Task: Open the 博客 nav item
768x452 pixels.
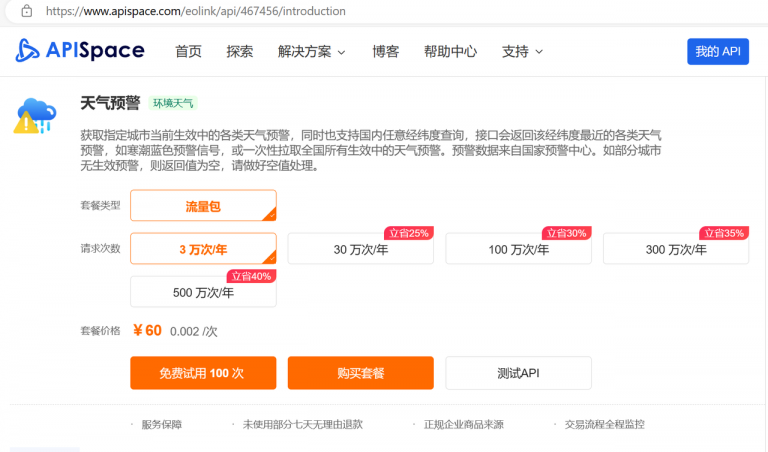Action: [x=385, y=51]
